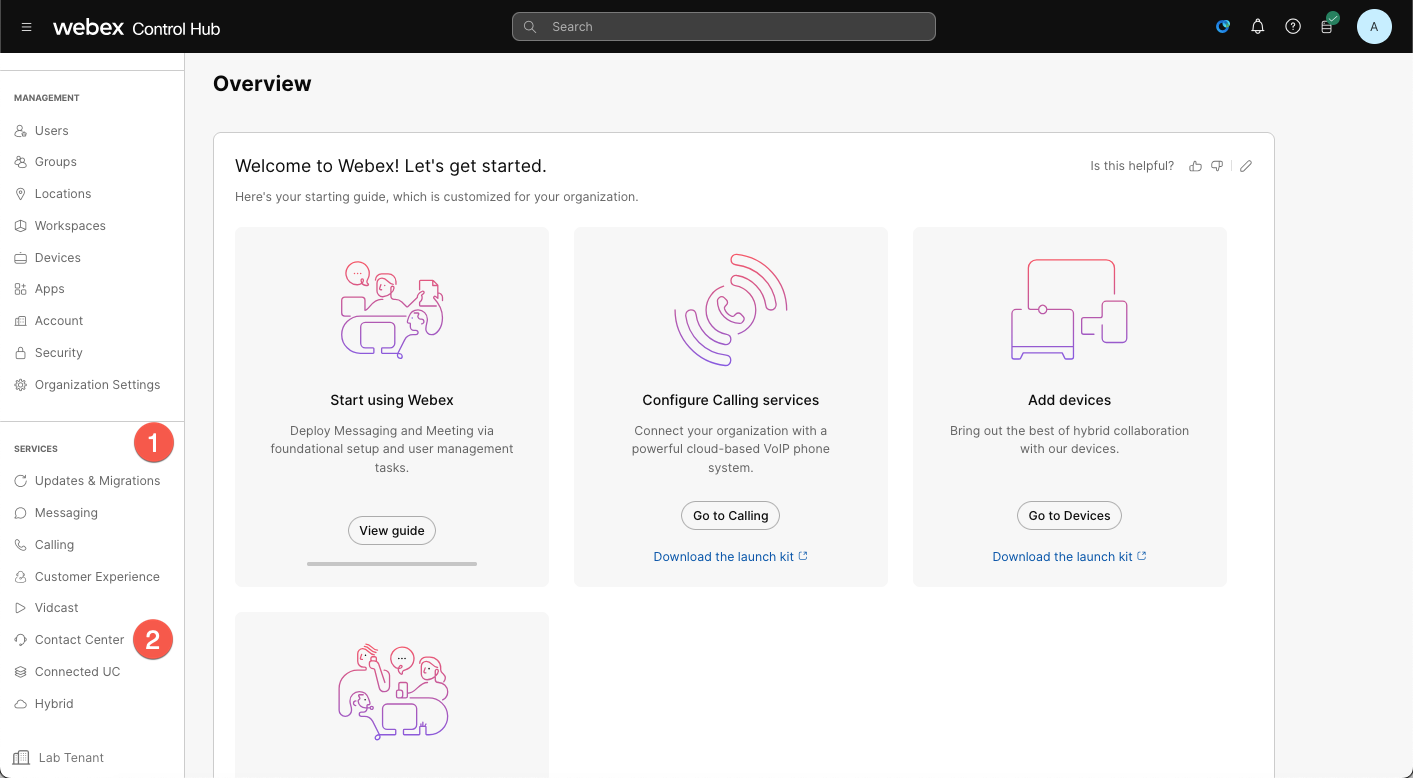1413x778 pixels.
Task: Open the user profile avatar menu
Action: tap(1374, 27)
